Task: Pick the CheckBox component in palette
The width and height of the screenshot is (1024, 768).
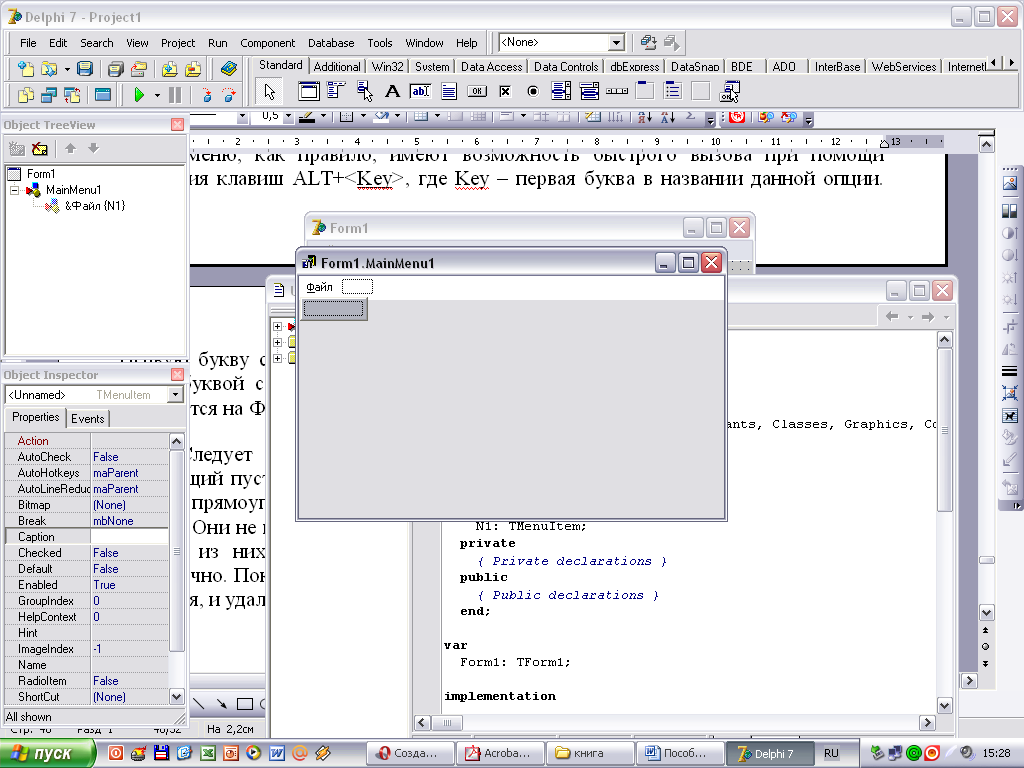Action: click(x=505, y=91)
